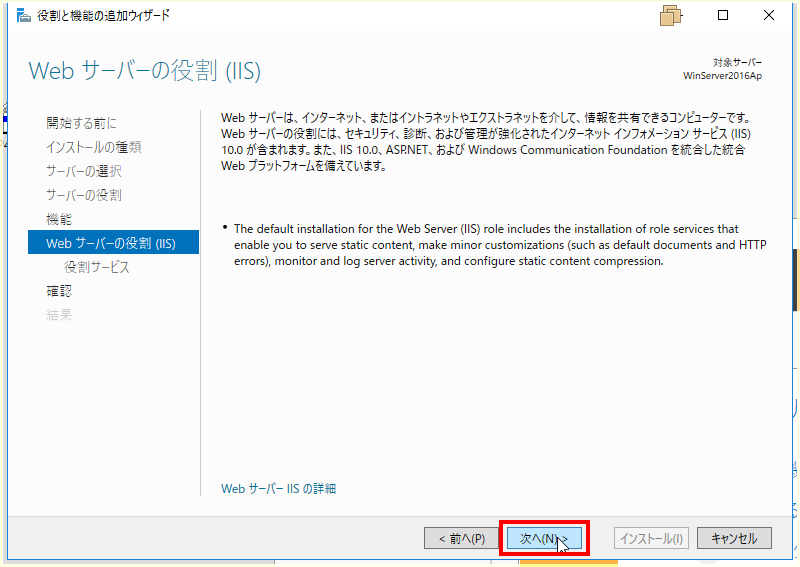Select インストールの種類 step
Screen dimensions: 800x567
93,147
